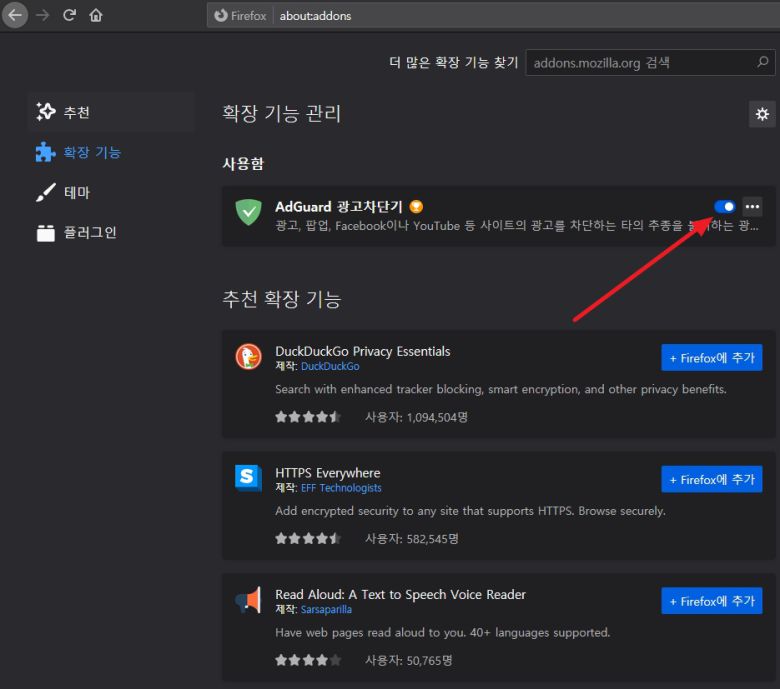Click the HTTPS Everywhere blue S icon
Viewport: 780px width, 689px height.
[248, 479]
